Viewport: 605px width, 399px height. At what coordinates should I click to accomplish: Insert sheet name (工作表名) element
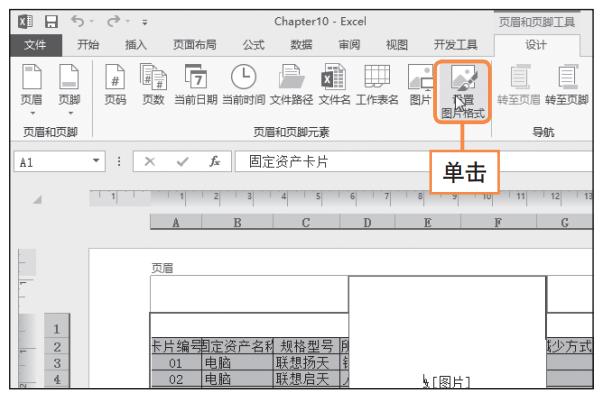pyautogui.click(x=377, y=85)
